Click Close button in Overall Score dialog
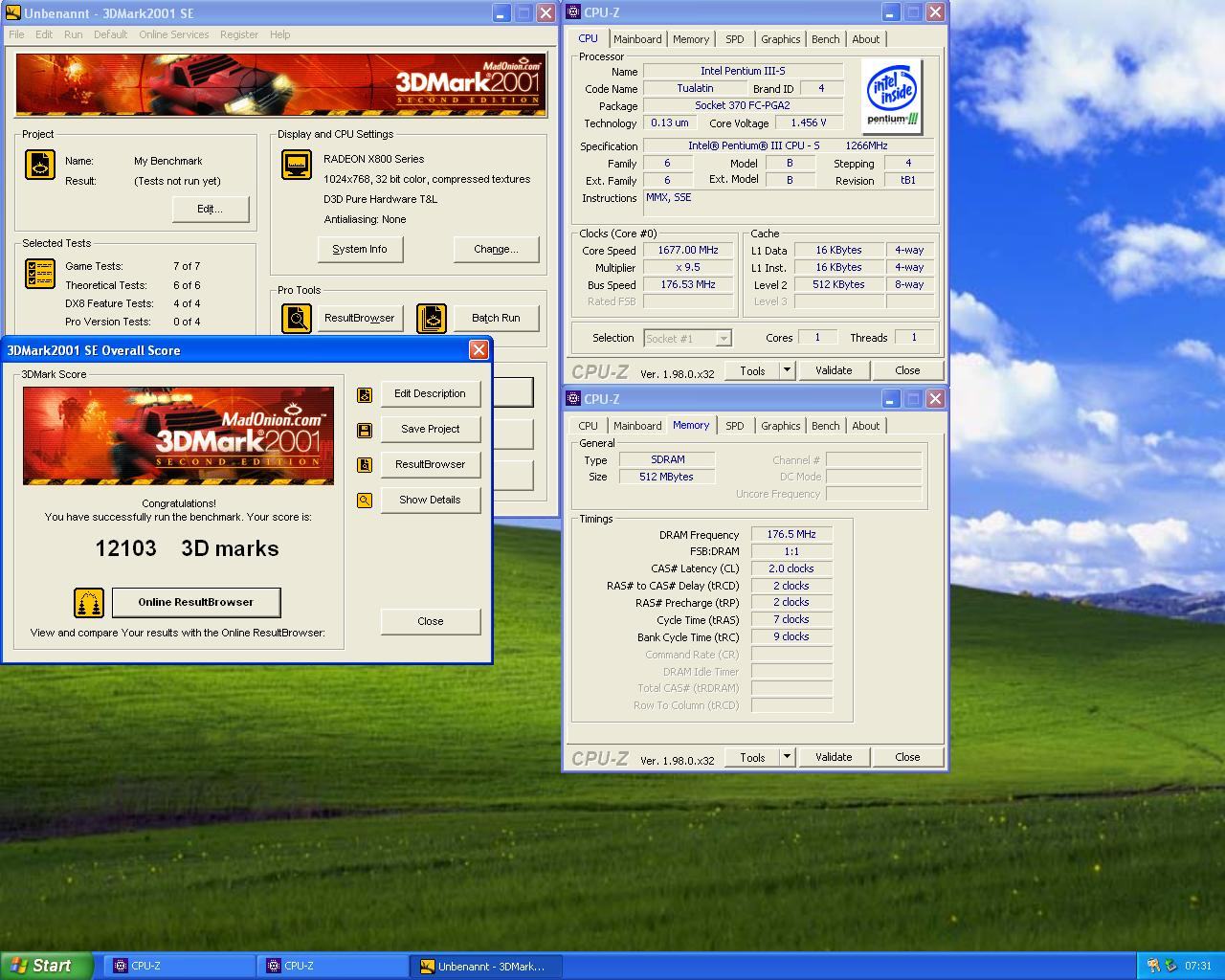Image resolution: width=1225 pixels, height=980 pixels. point(431,621)
